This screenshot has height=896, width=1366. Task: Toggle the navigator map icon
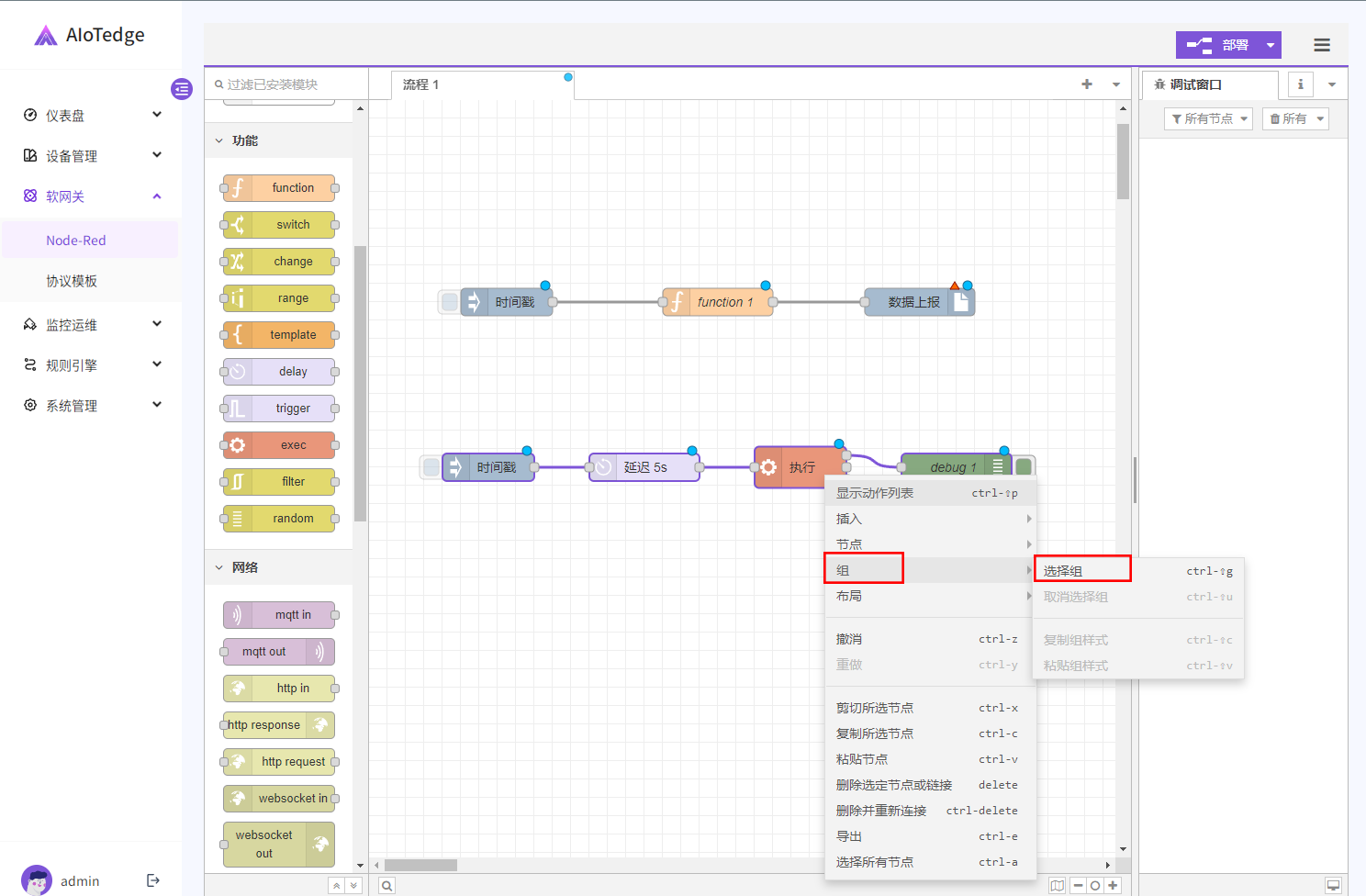click(x=1058, y=885)
